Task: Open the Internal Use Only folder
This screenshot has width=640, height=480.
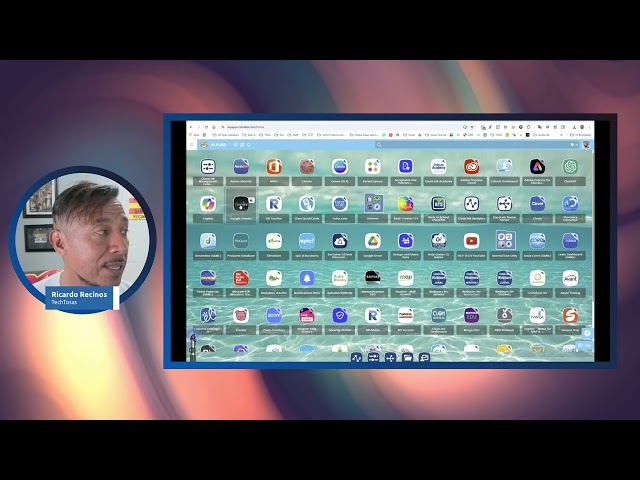Action: (x=505, y=240)
